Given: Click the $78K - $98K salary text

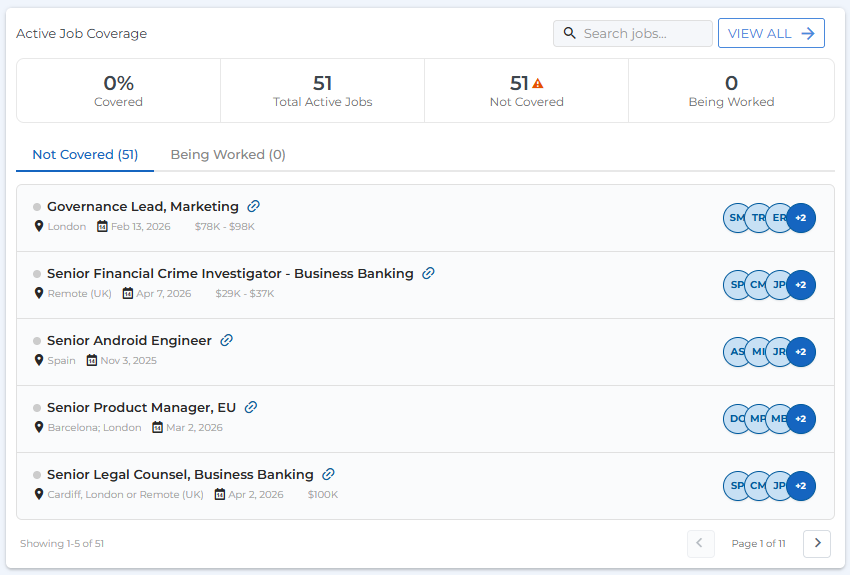Looking at the screenshot, I should pos(224,227).
